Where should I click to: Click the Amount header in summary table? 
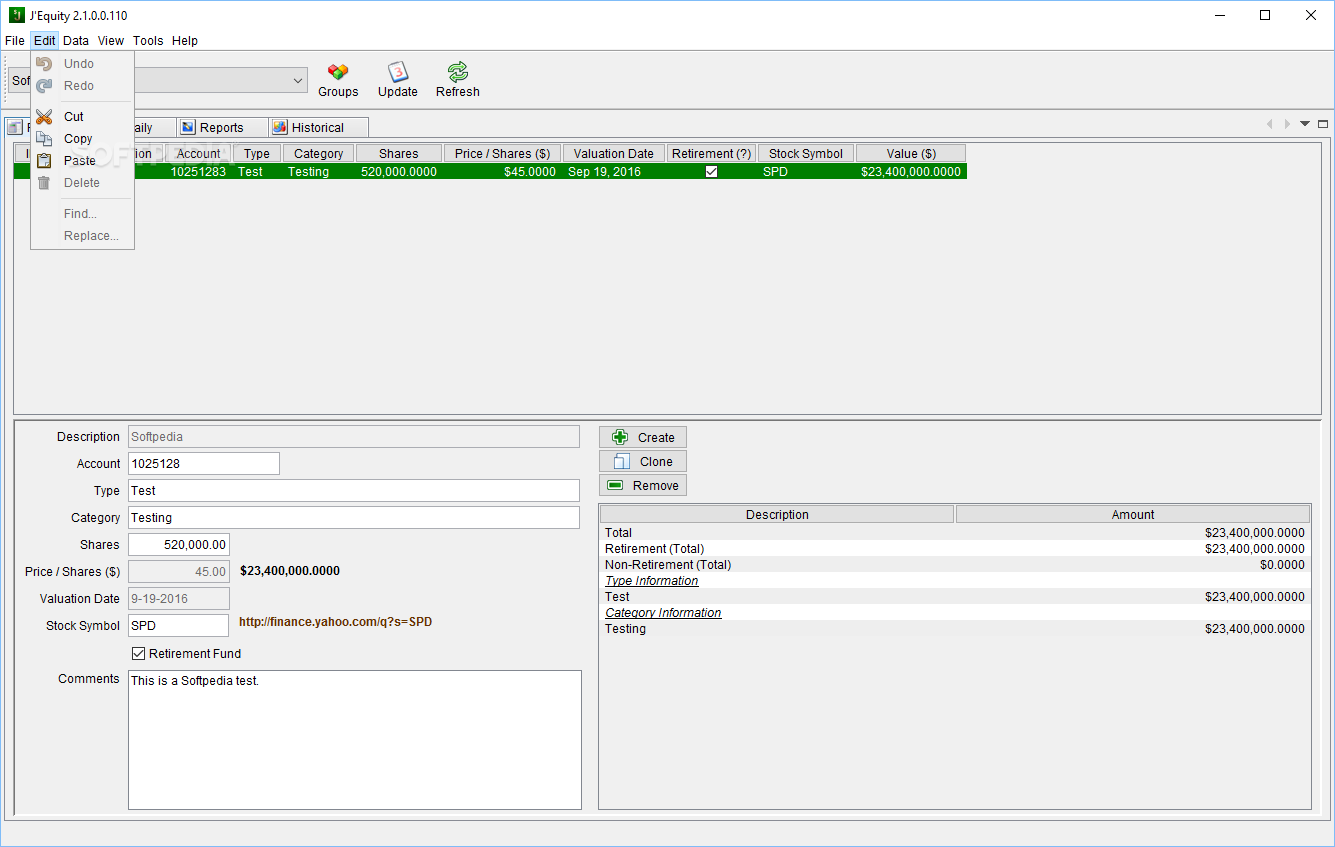(x=1133, y=515)
